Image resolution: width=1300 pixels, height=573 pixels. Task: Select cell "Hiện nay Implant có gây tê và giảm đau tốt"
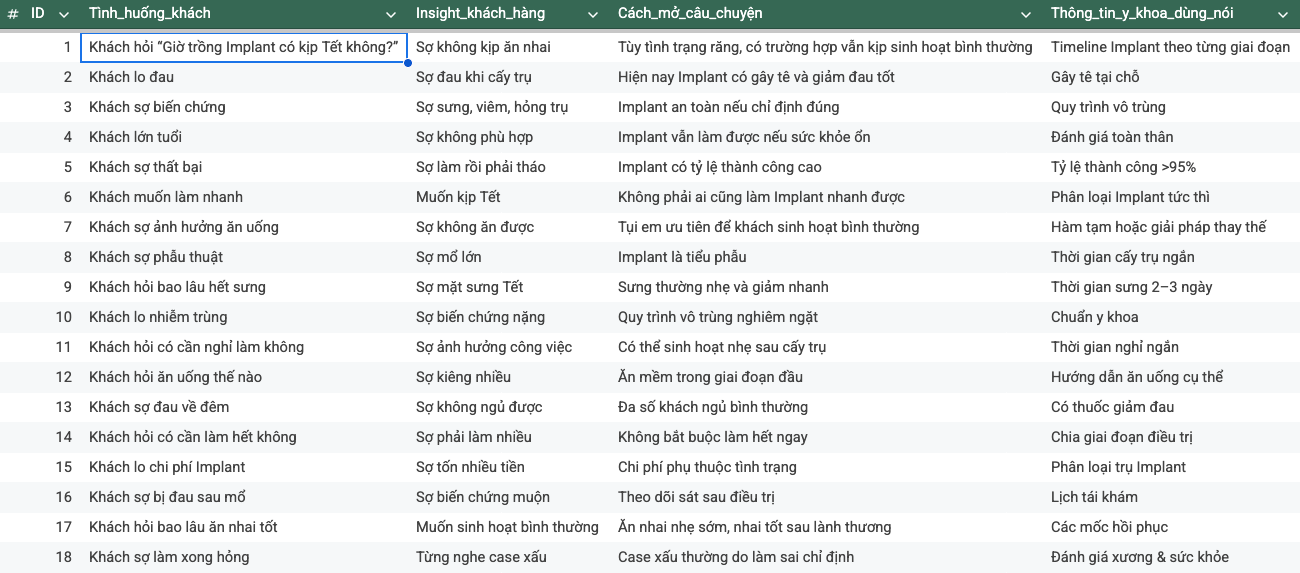click(826, 77)
